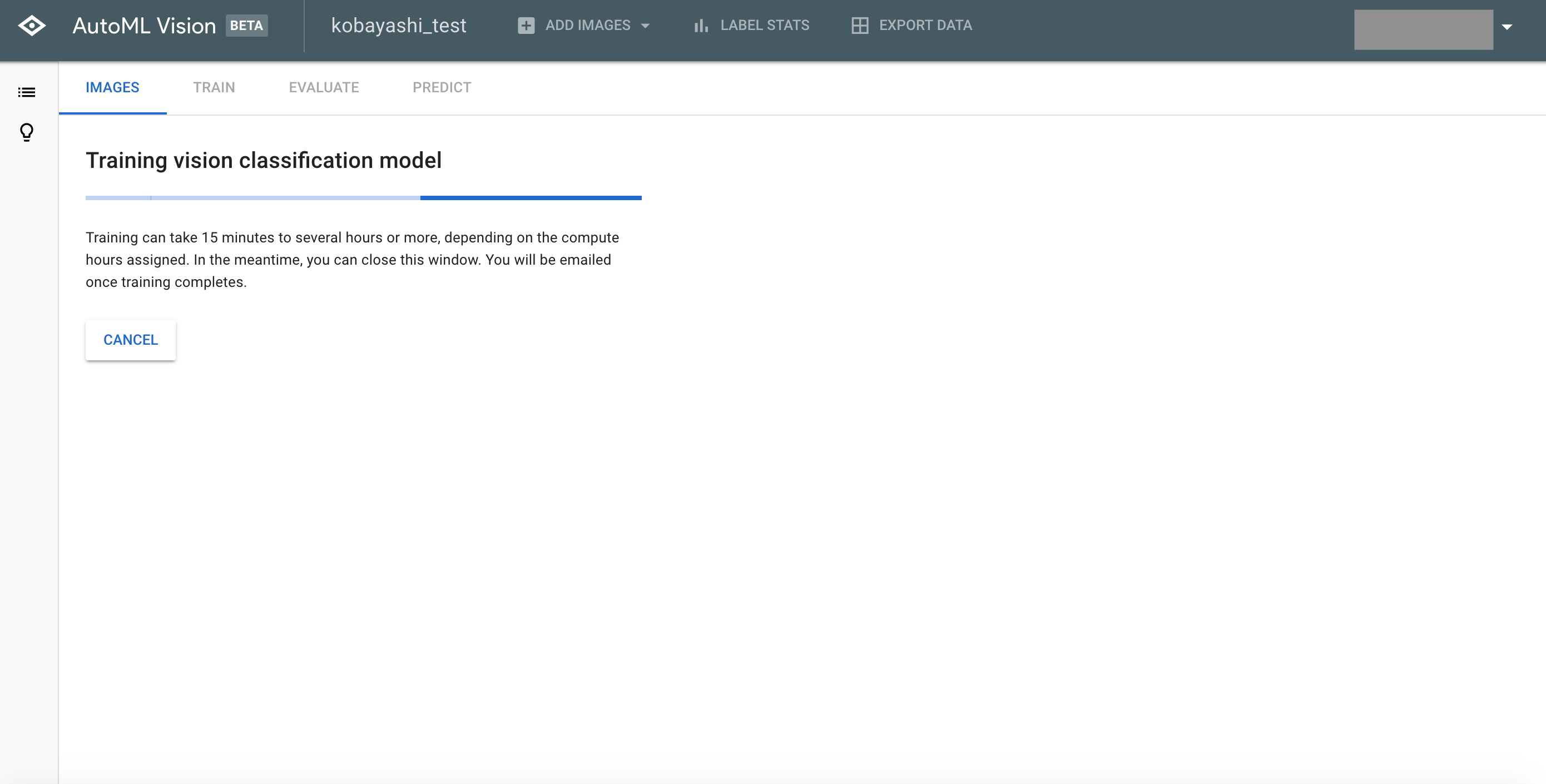Expand the Add Images dropdown arrow
The image size is (1546, 784).
tap(645, 26)
